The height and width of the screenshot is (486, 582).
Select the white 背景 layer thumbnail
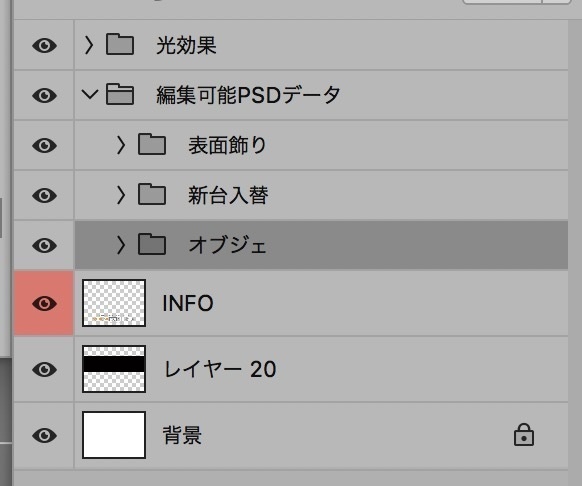pyautogui.click(x=114, y=435)
